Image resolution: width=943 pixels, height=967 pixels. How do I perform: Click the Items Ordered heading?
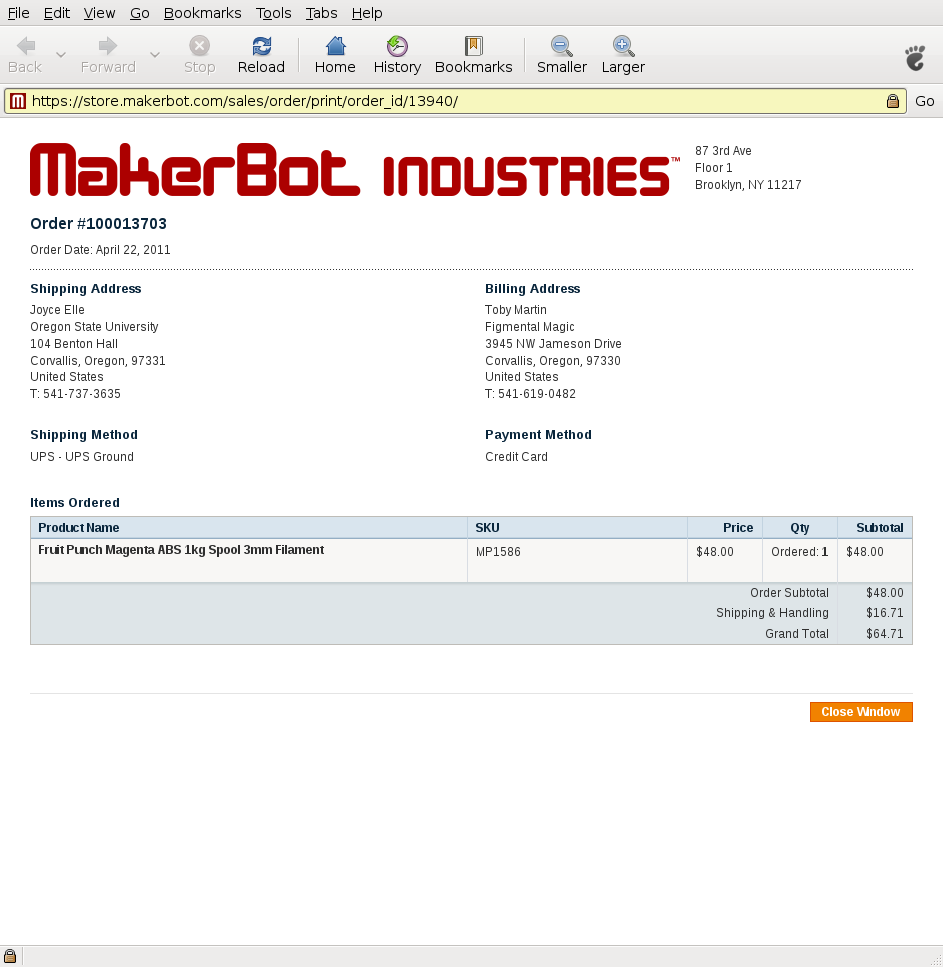pos(75,503)
